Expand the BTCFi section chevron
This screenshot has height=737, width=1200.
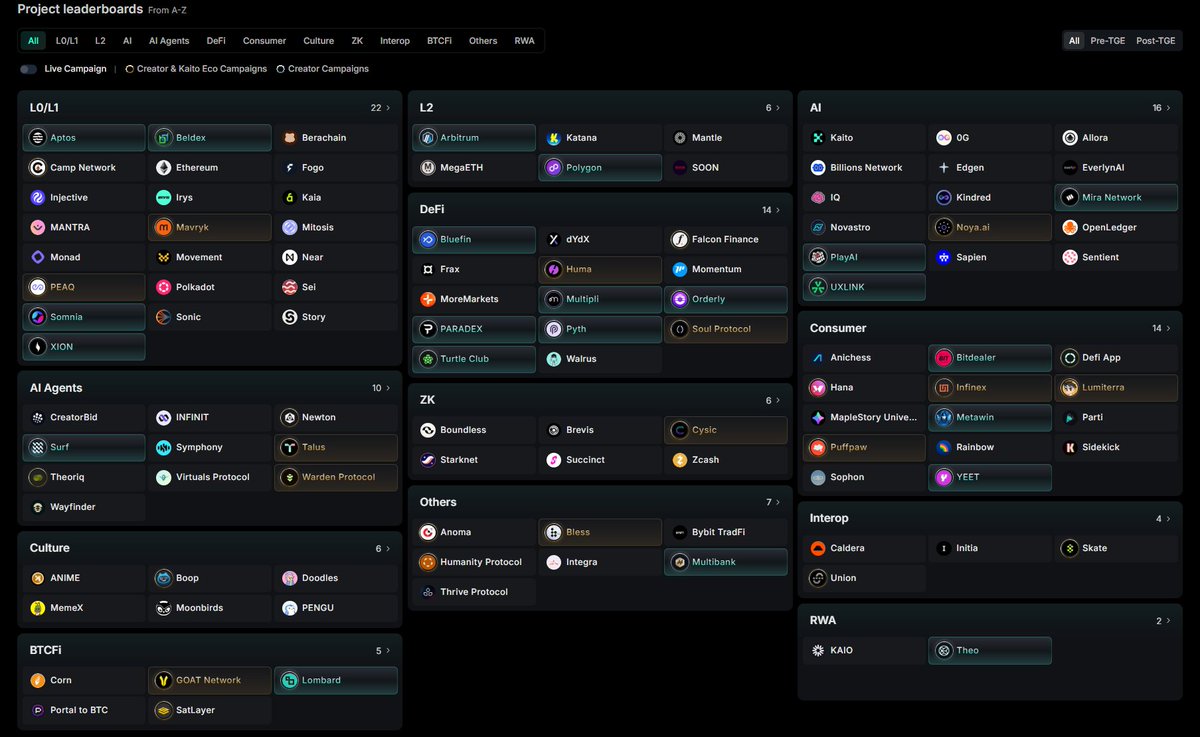coord(388,650)
